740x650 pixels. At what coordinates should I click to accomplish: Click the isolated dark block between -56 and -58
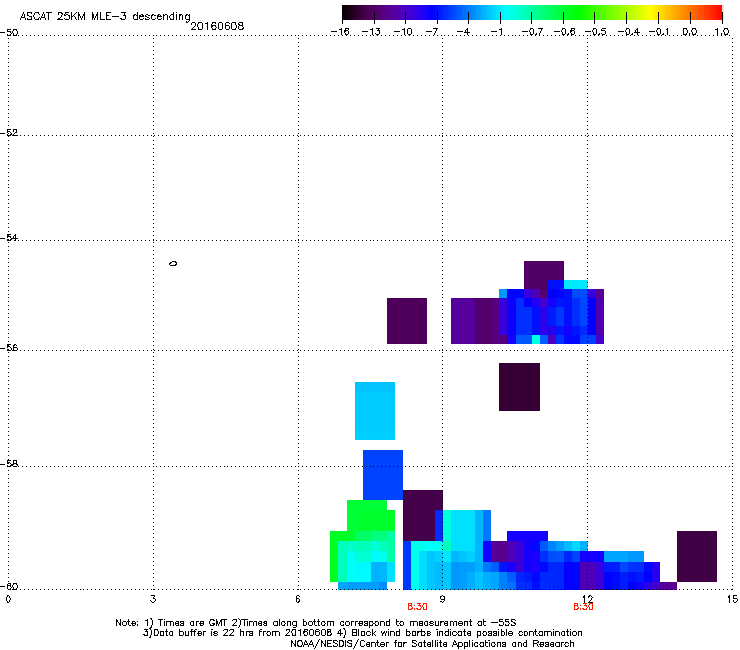[519, 387]
